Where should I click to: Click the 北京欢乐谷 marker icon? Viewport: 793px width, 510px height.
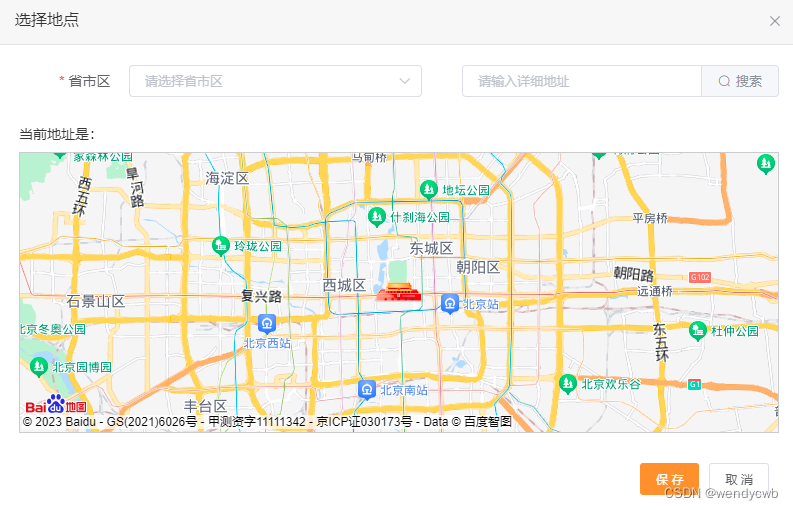568,384
